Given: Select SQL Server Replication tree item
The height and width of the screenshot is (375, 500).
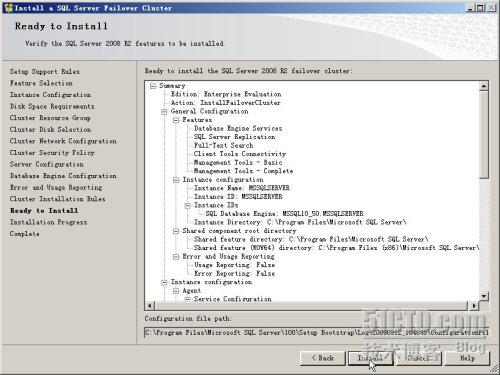Looking at the screenshot, I should [x=235, y=137].
